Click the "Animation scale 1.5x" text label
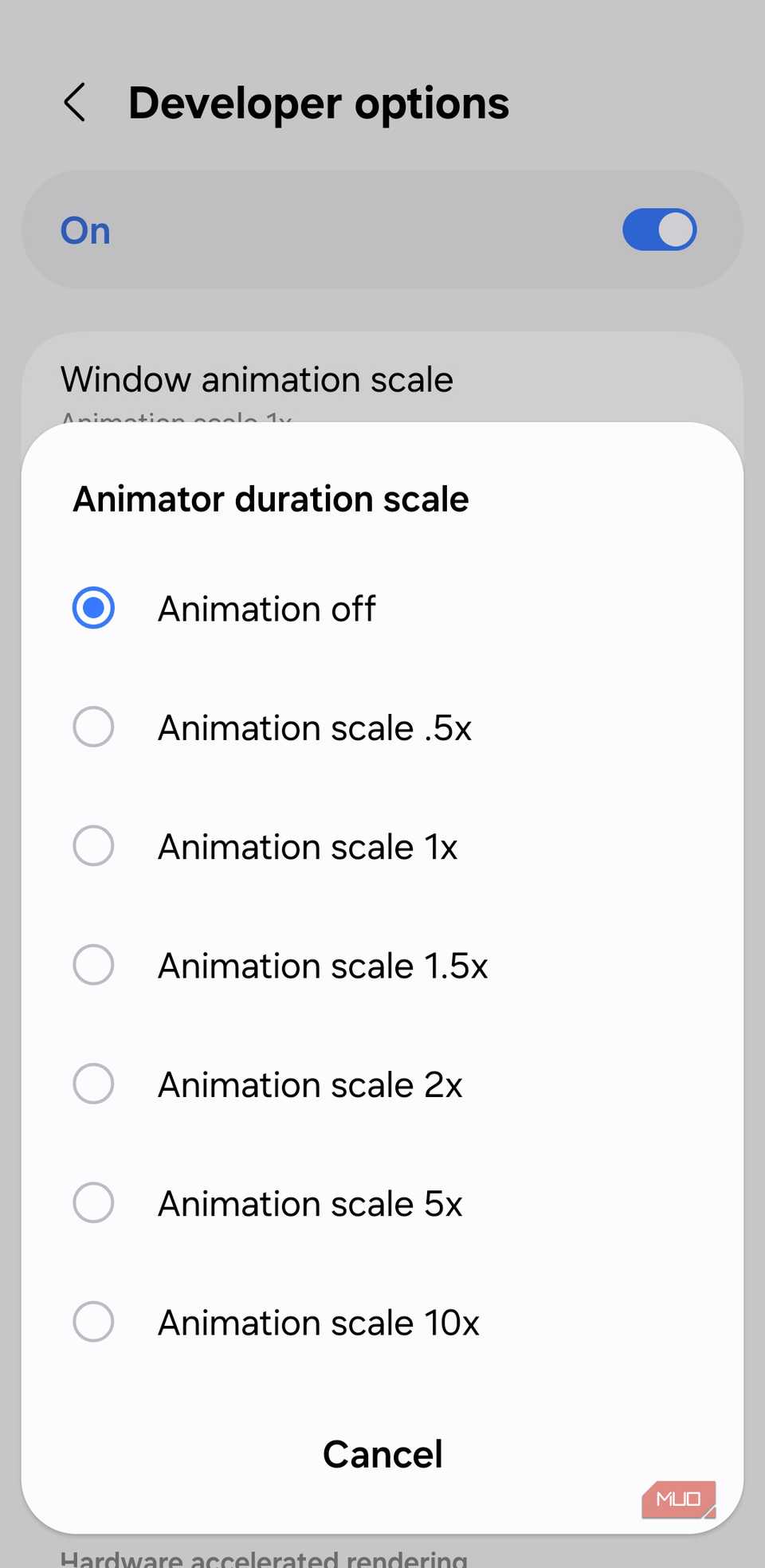The width and height of the screenshot is (765, 1568). (323, 966)
